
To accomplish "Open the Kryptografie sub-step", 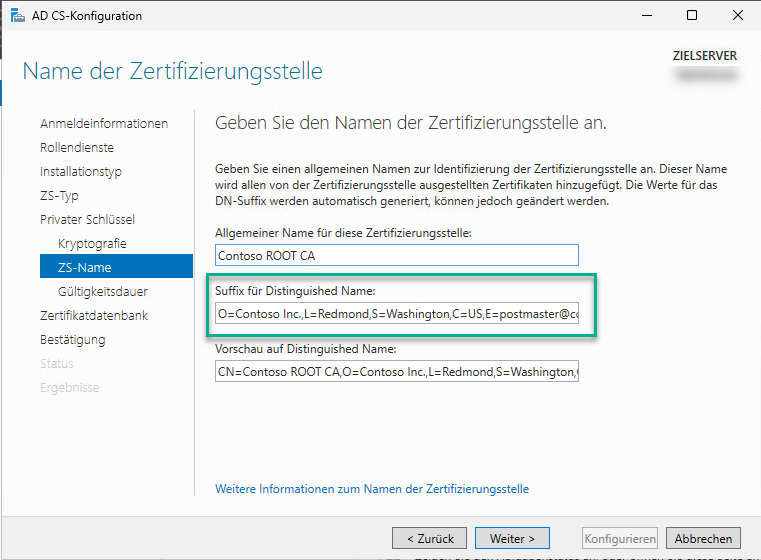I will pyautogui.click(x=92, y=244).
